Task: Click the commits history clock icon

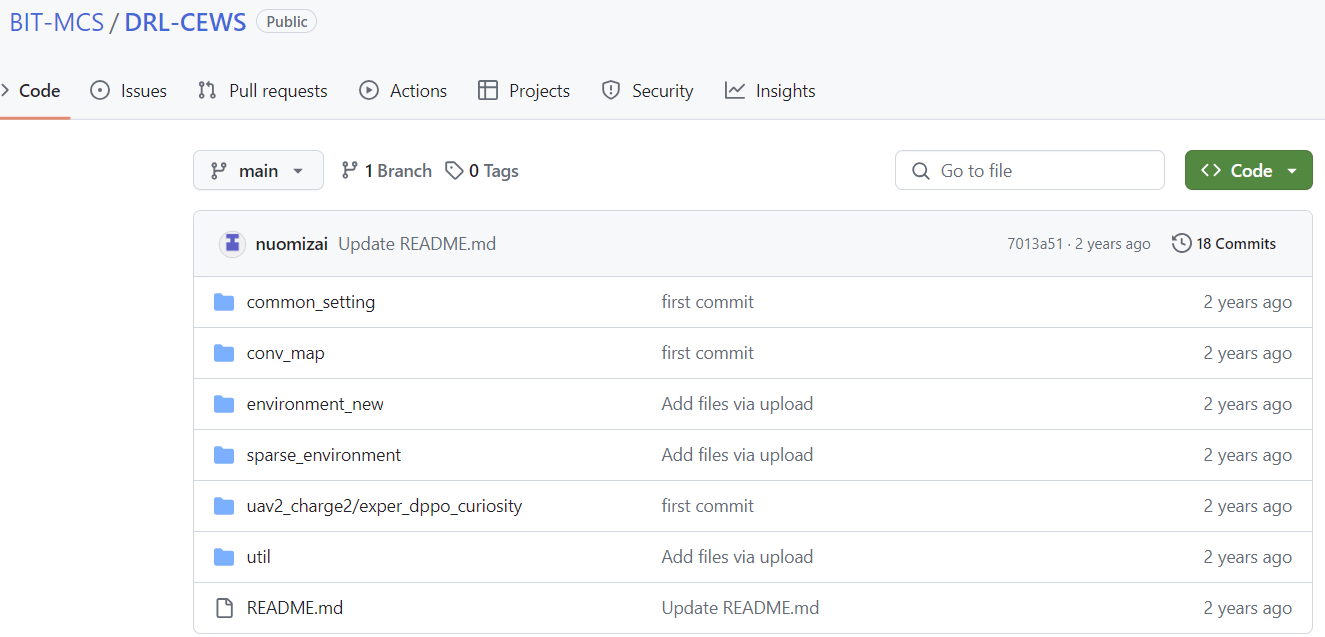Action: click(1181, 243)
